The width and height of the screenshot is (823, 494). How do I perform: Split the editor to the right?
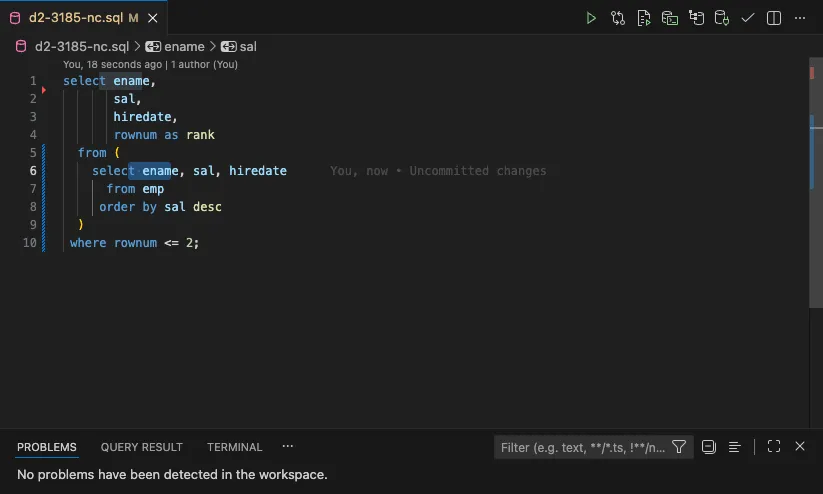(x=774, y=18)
